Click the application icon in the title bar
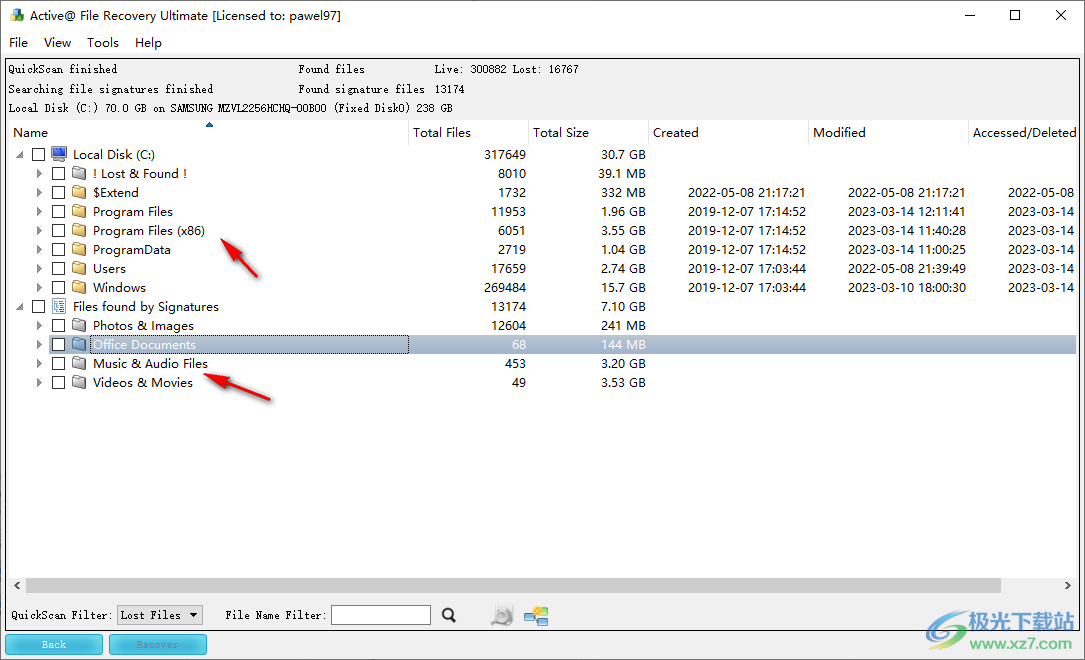1085x660 pixels. tap(17, 15)
